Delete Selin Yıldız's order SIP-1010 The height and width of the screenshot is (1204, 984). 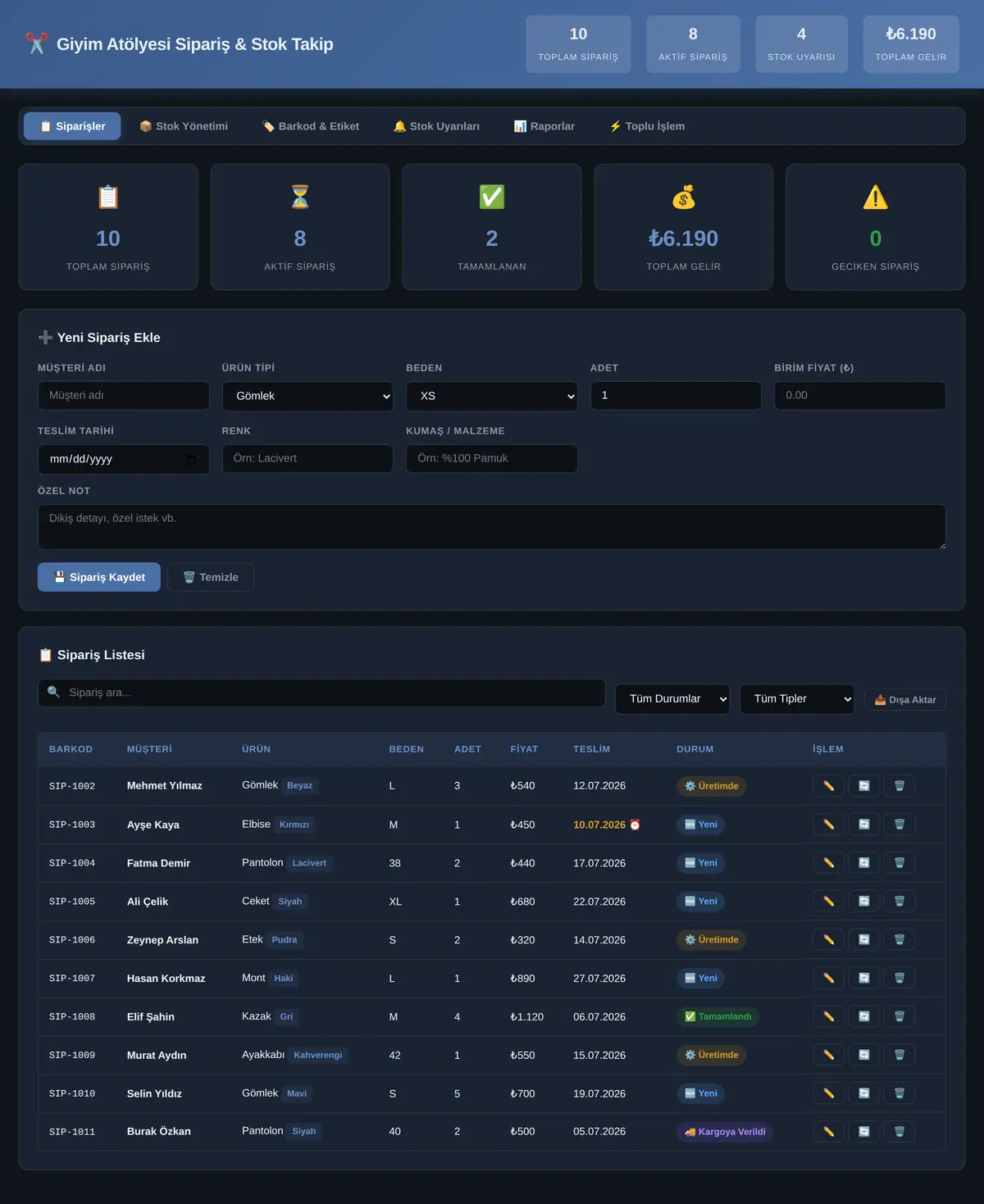click(899, 1093)
